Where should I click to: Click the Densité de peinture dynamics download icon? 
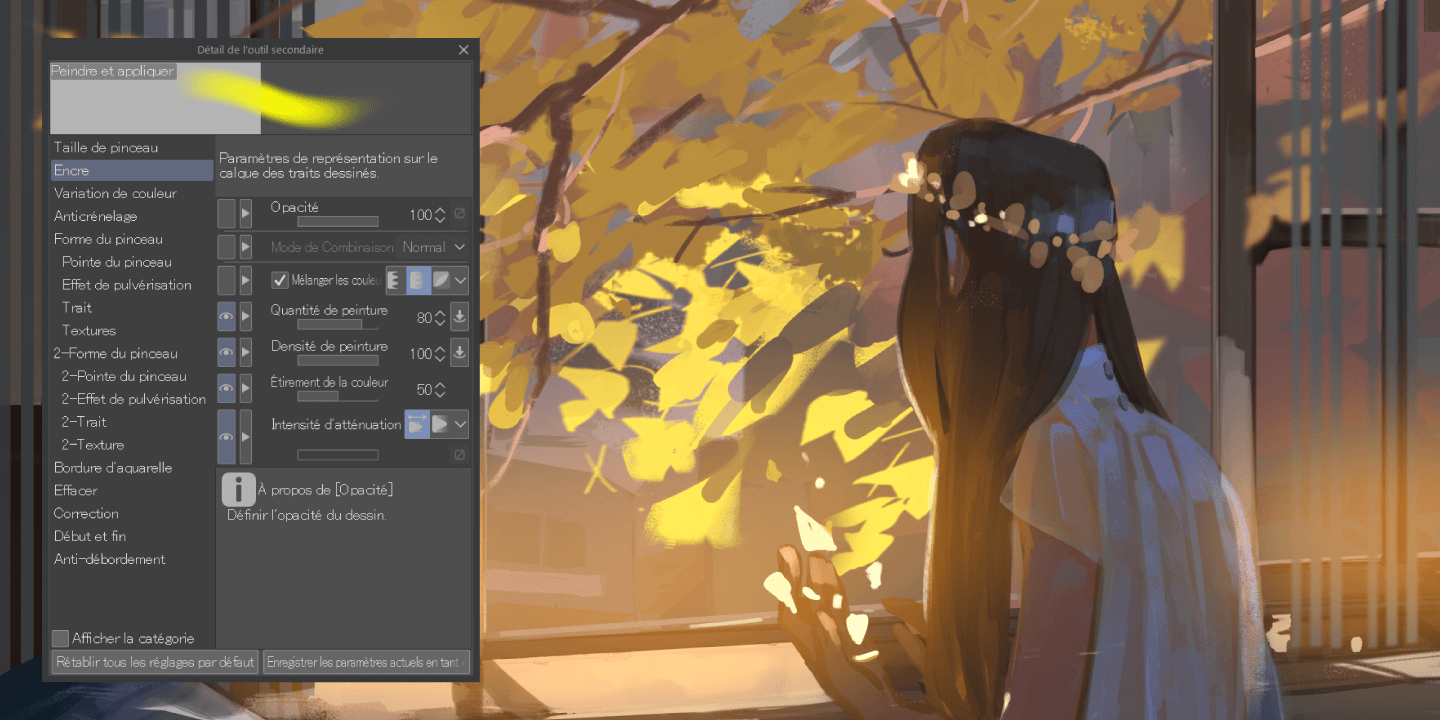tap(459, 352)
